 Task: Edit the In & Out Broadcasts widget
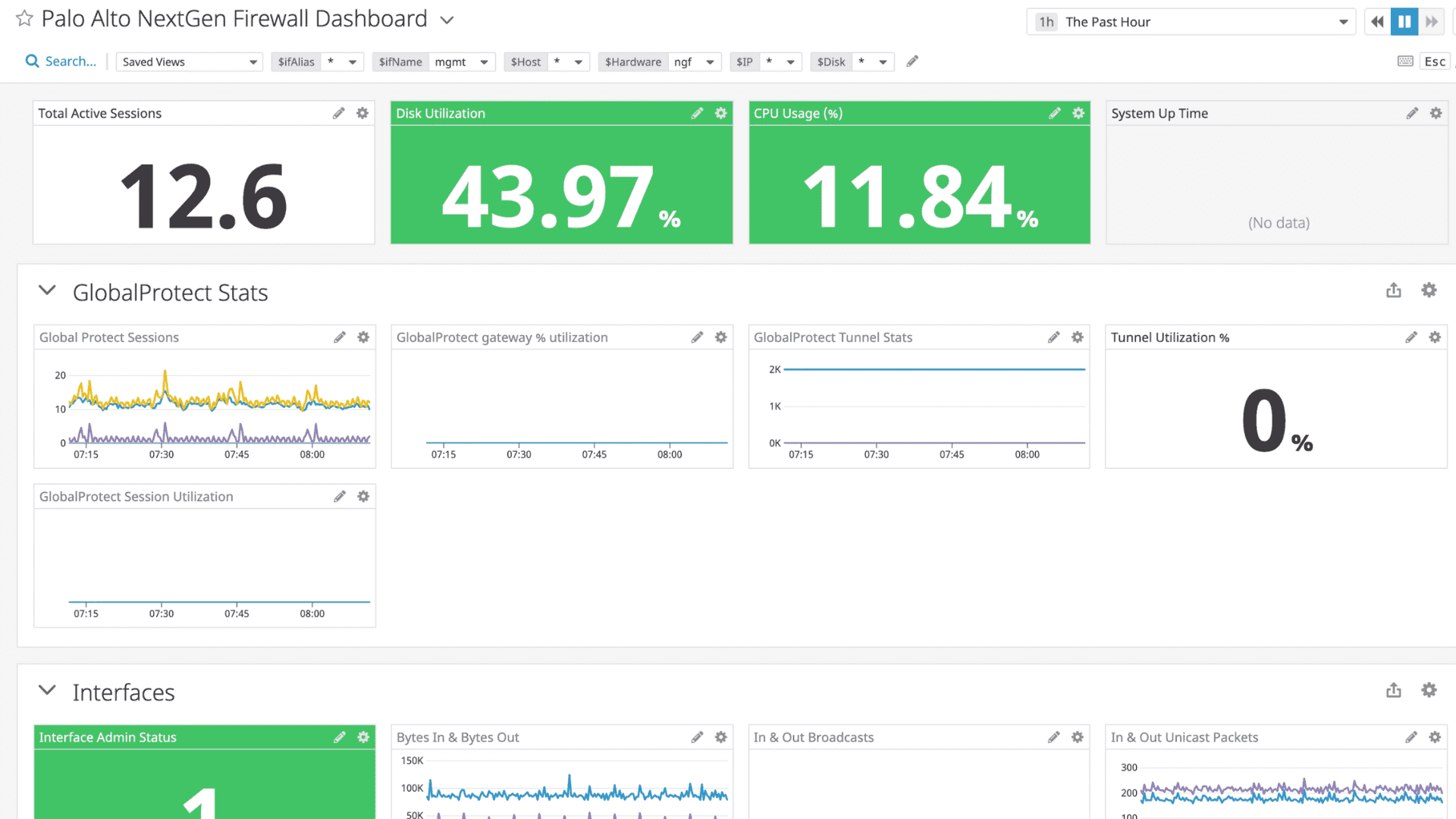tap(1054, 737)
